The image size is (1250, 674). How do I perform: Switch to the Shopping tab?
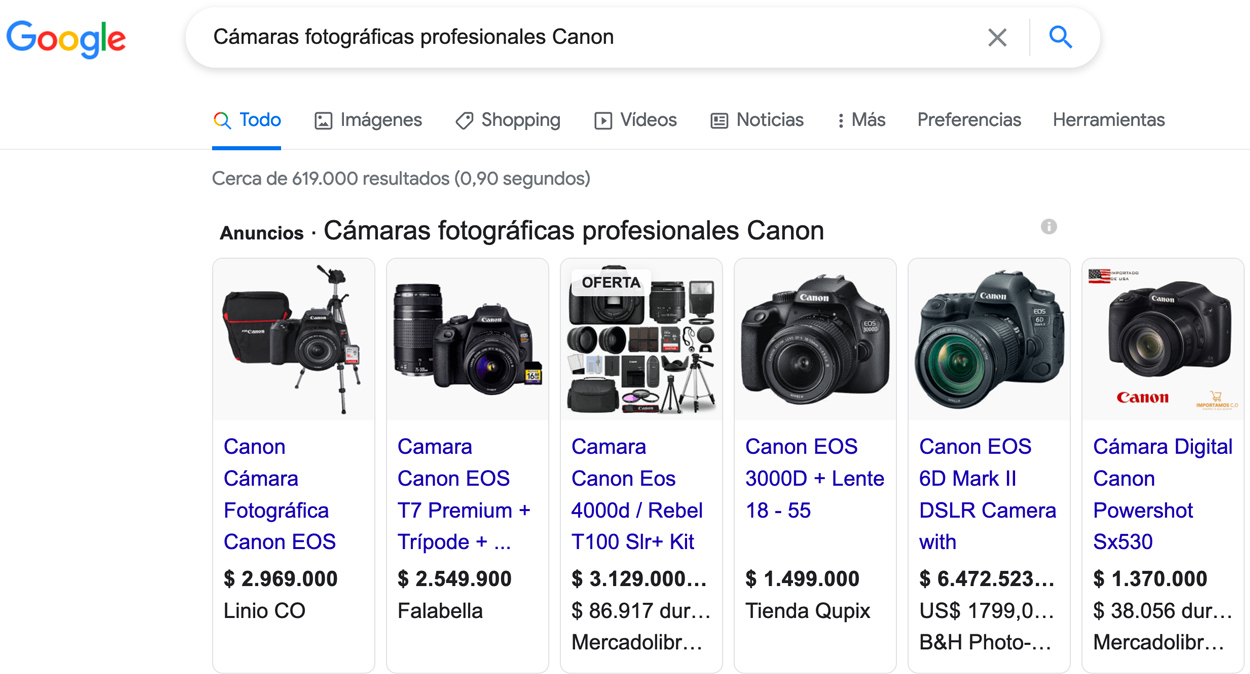(x=508, y=120)
